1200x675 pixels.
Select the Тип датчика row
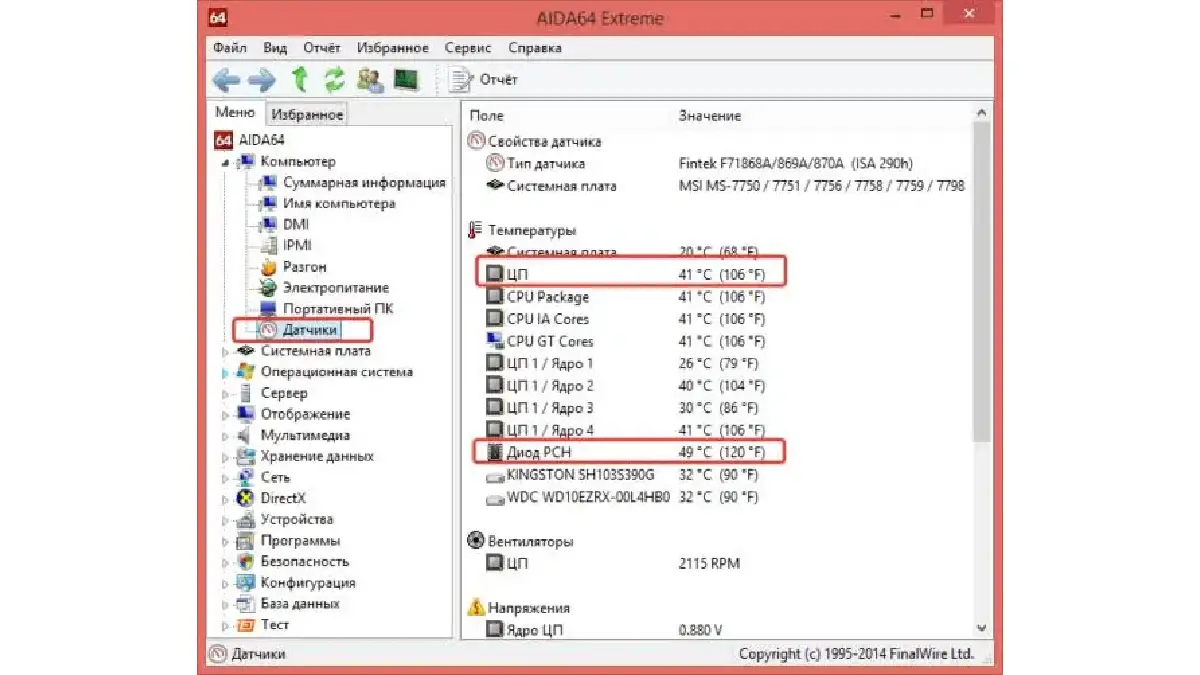pyautogui.click(x=718, y=163)
